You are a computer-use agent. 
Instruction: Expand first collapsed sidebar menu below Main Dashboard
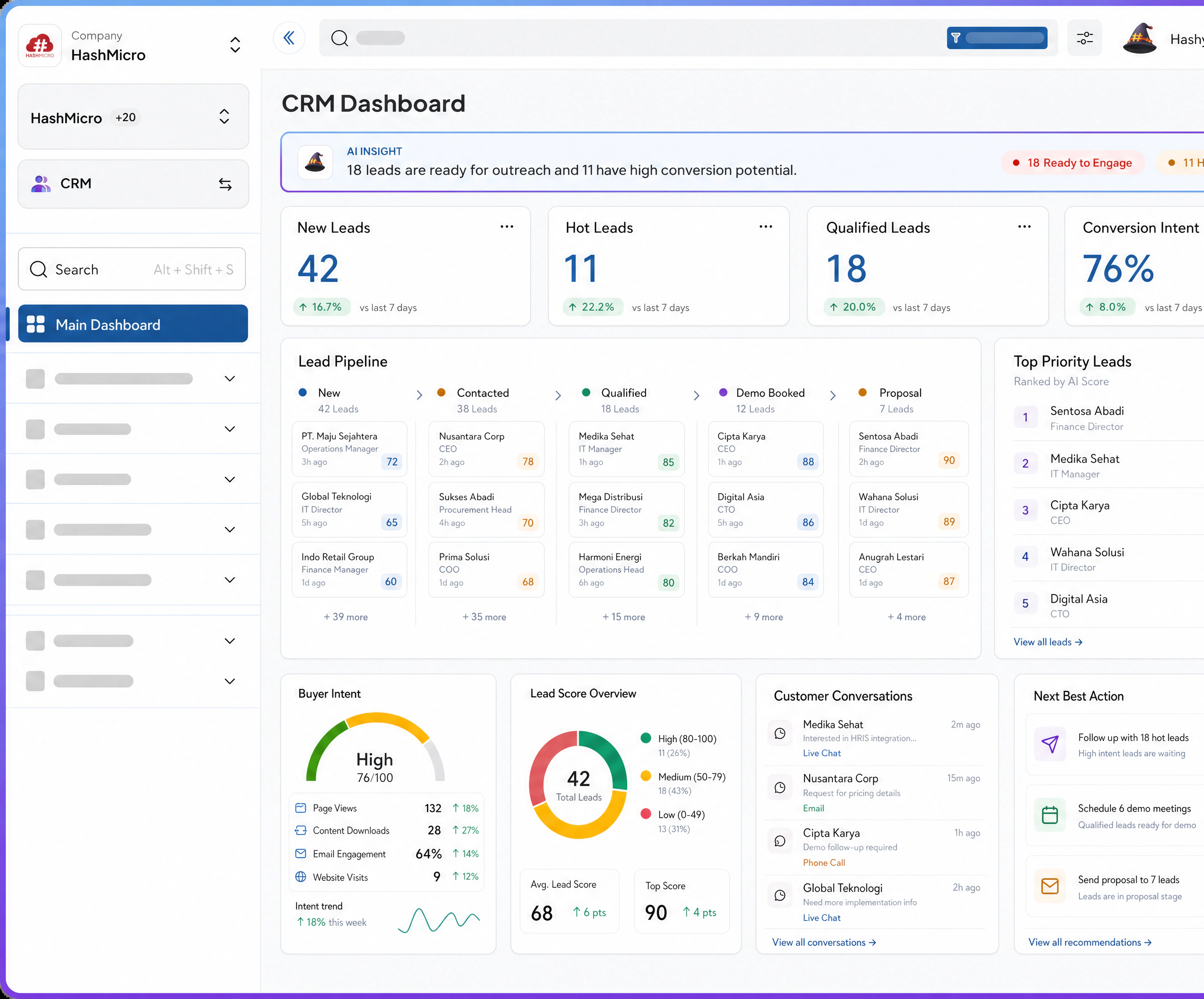pyautogui.click(x=230, y=379)
